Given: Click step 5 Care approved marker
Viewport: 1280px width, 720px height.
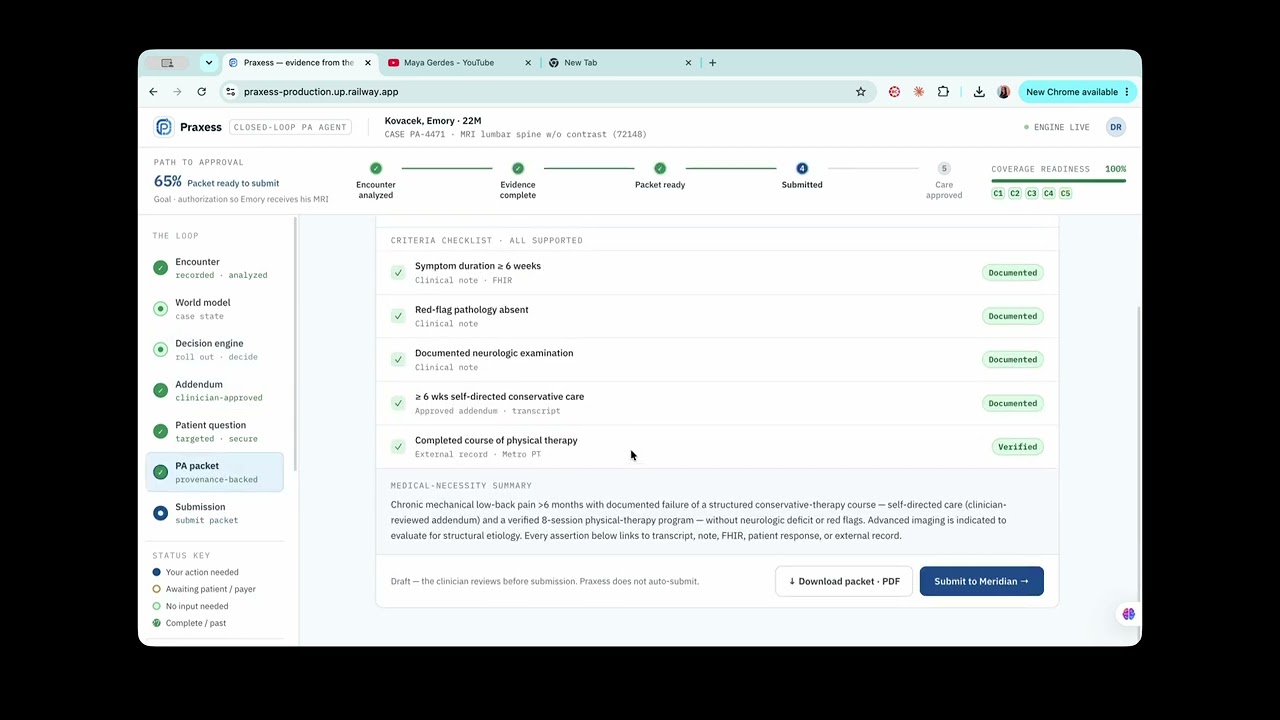Looking at the screenshot, I should tap(944, 168).
